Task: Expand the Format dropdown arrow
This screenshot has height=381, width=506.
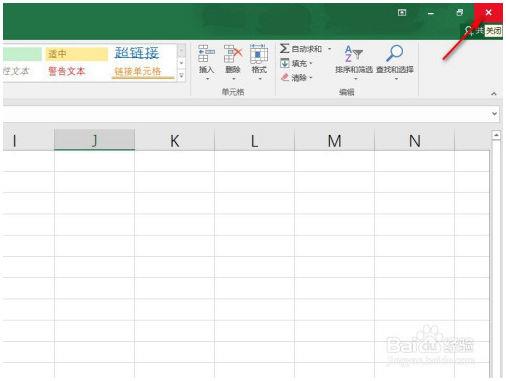Action: [260, 79]
